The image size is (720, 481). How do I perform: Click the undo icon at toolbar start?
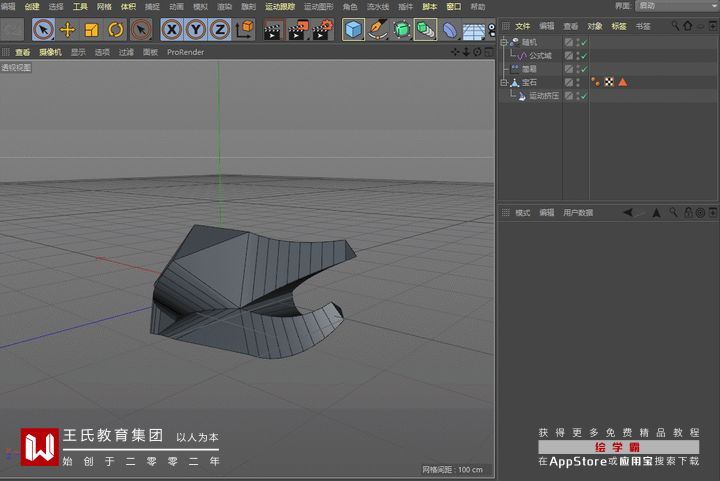point(12,30)
